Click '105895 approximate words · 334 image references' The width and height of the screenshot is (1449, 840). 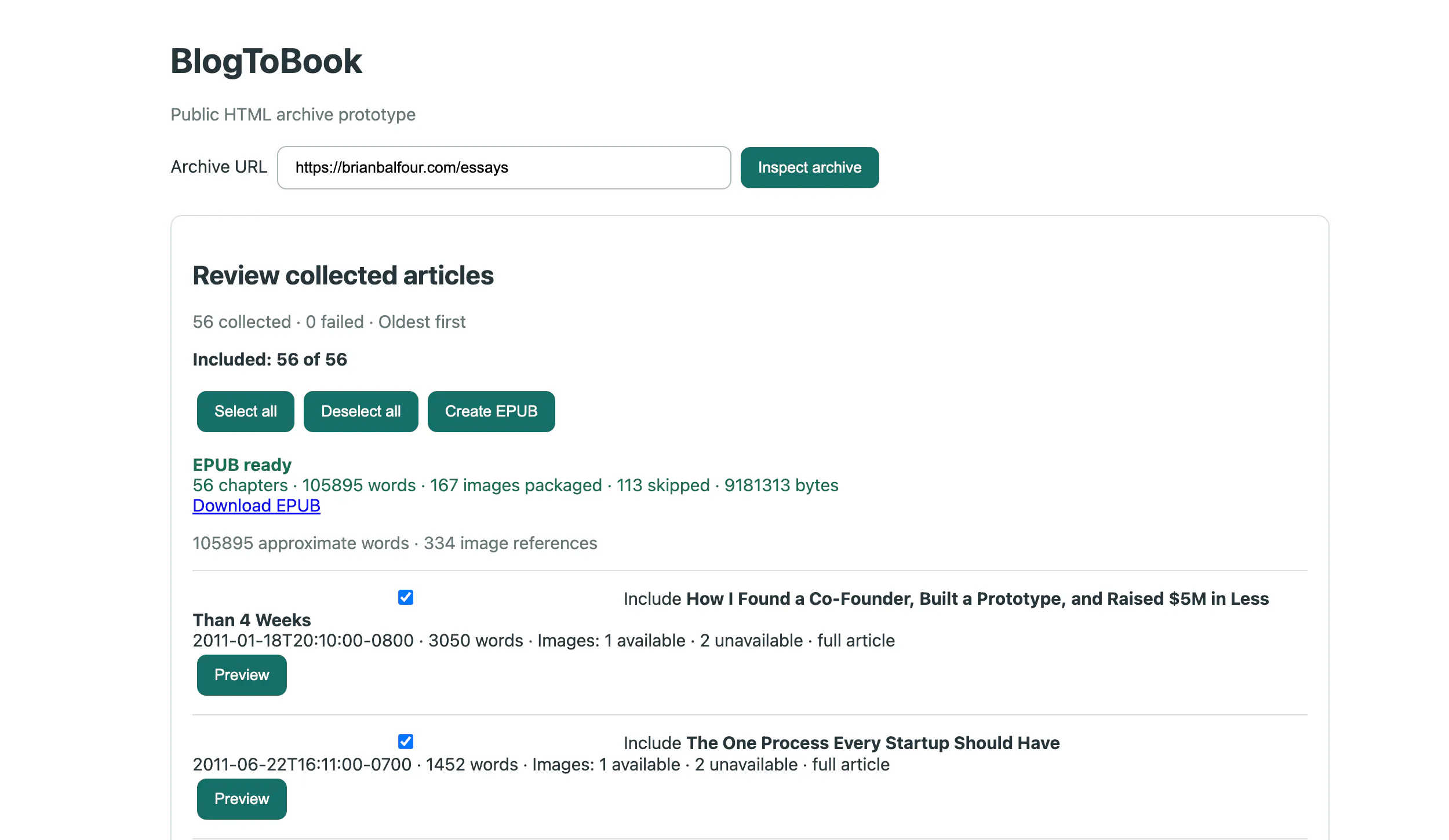395,543
